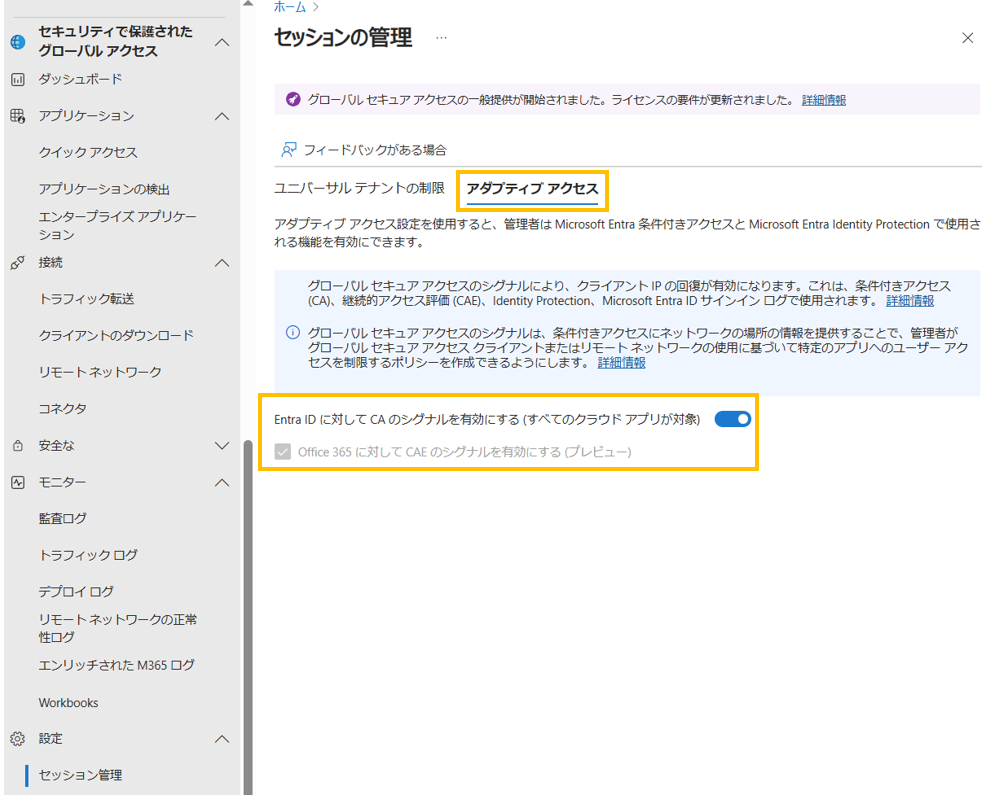Click the ダッシュボード dashboard icon

[x=18, y=79]
